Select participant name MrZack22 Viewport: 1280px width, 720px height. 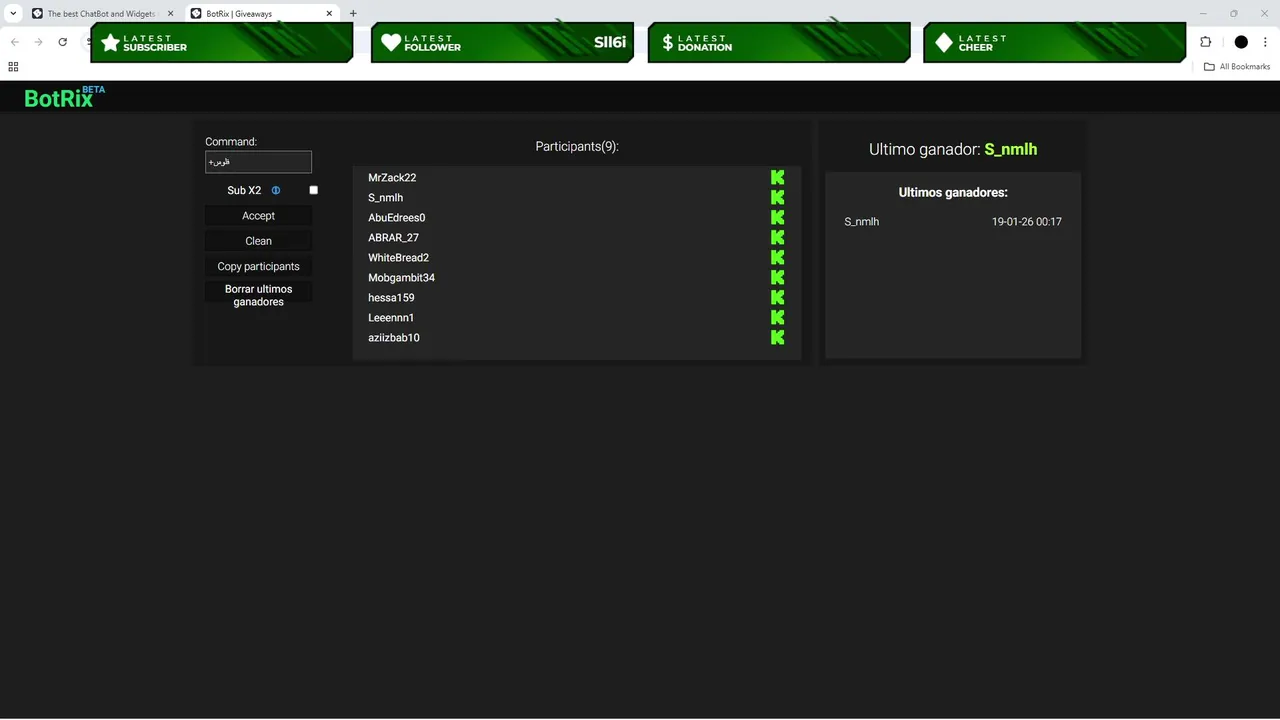(x=392, y=177)
